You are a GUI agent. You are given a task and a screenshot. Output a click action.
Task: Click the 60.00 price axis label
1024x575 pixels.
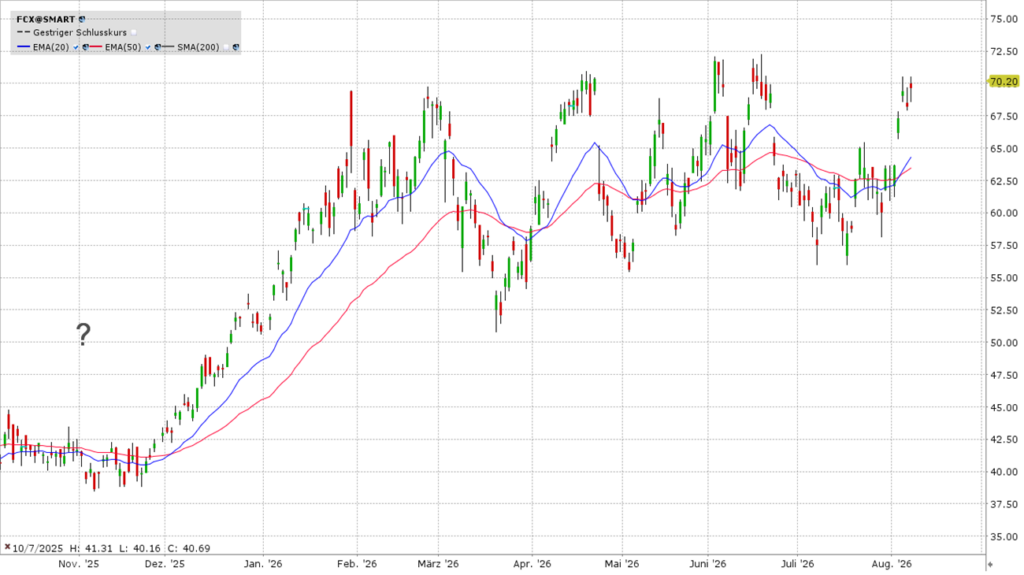pos(1004,213)
